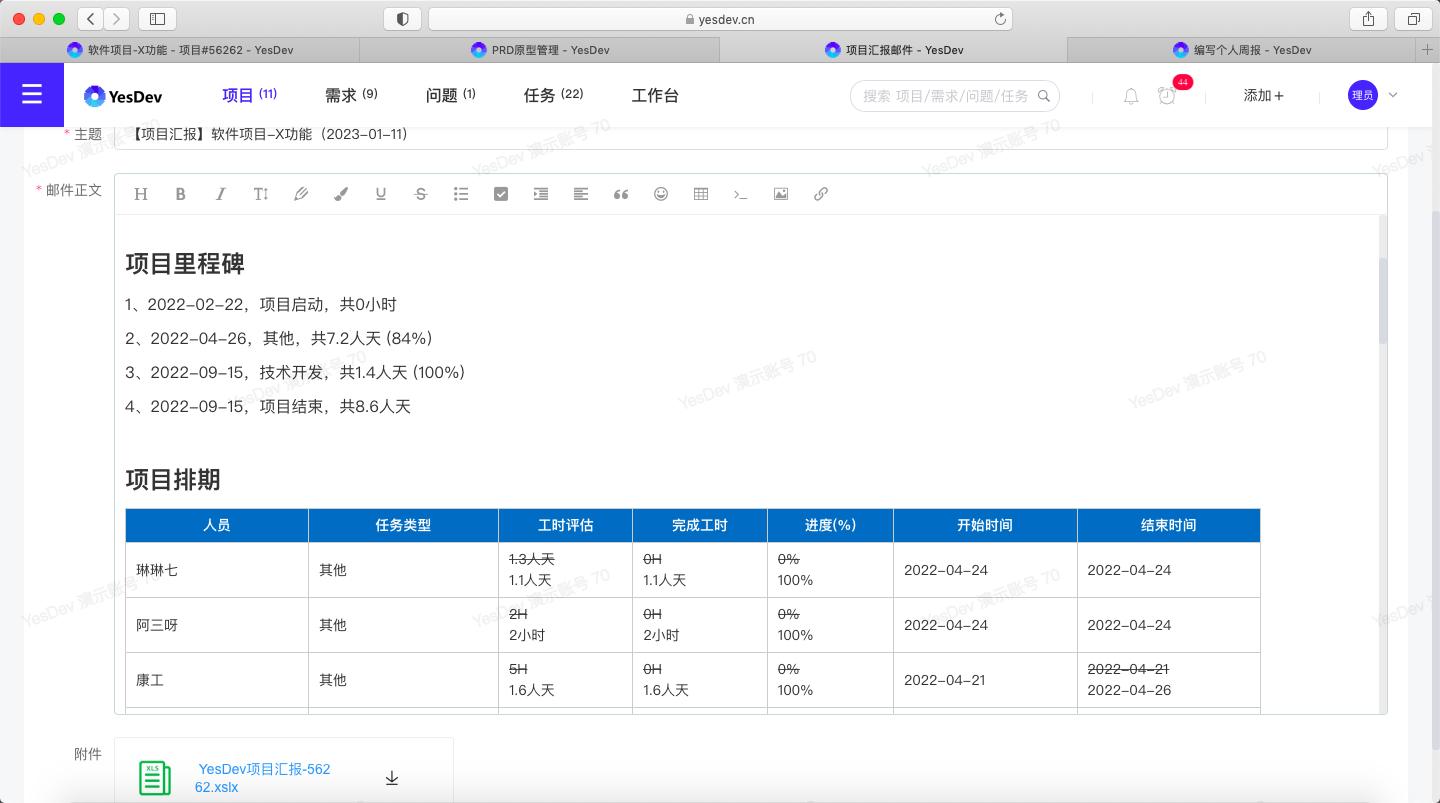The width and height of the screenshot is (1440, 803).
Task: Open the 工作台 workspace page
Action: 655,95
